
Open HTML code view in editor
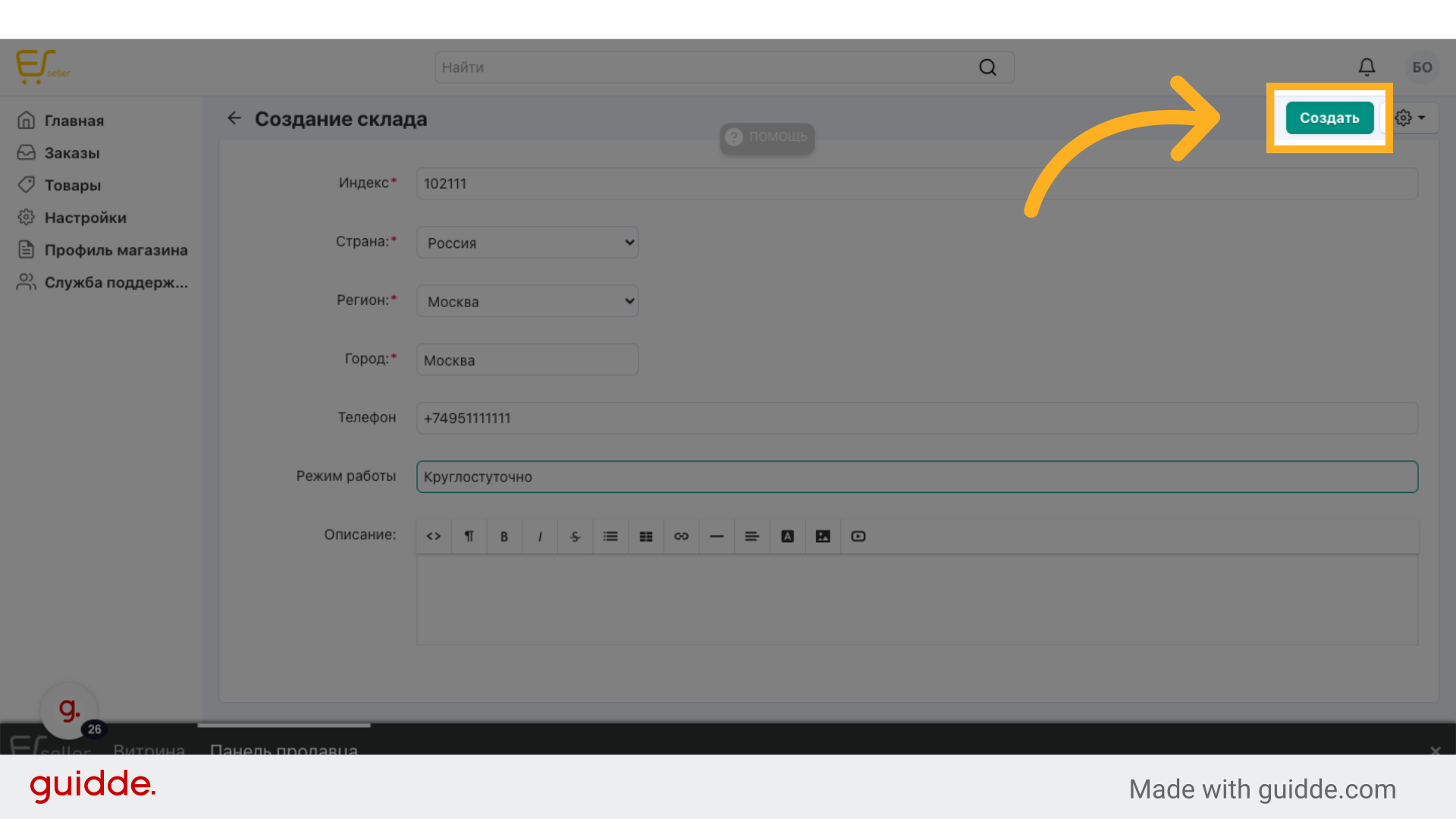tap(434, 536)
